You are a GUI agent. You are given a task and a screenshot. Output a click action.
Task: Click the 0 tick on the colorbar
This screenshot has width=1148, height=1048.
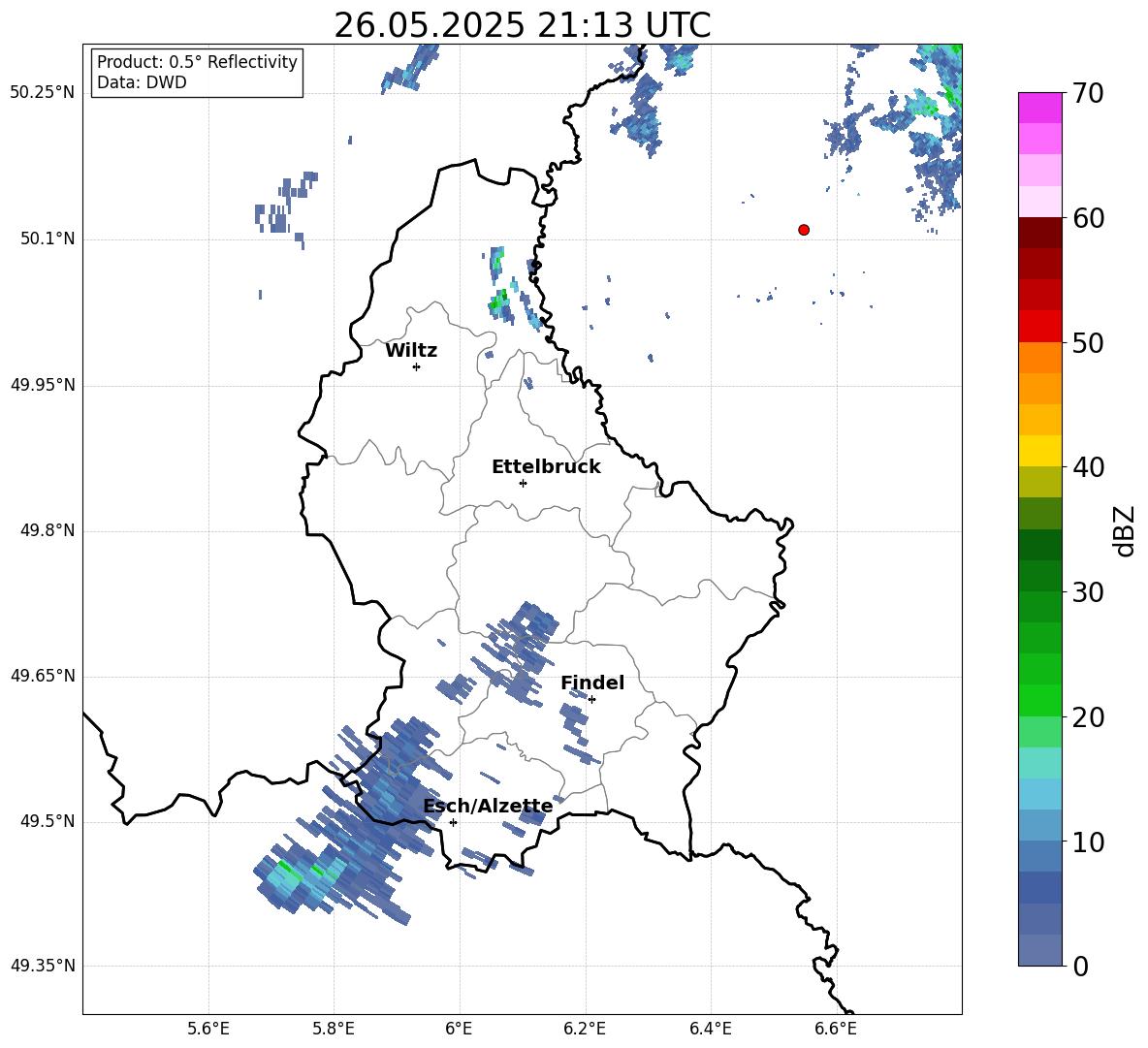pos(1080,967)
